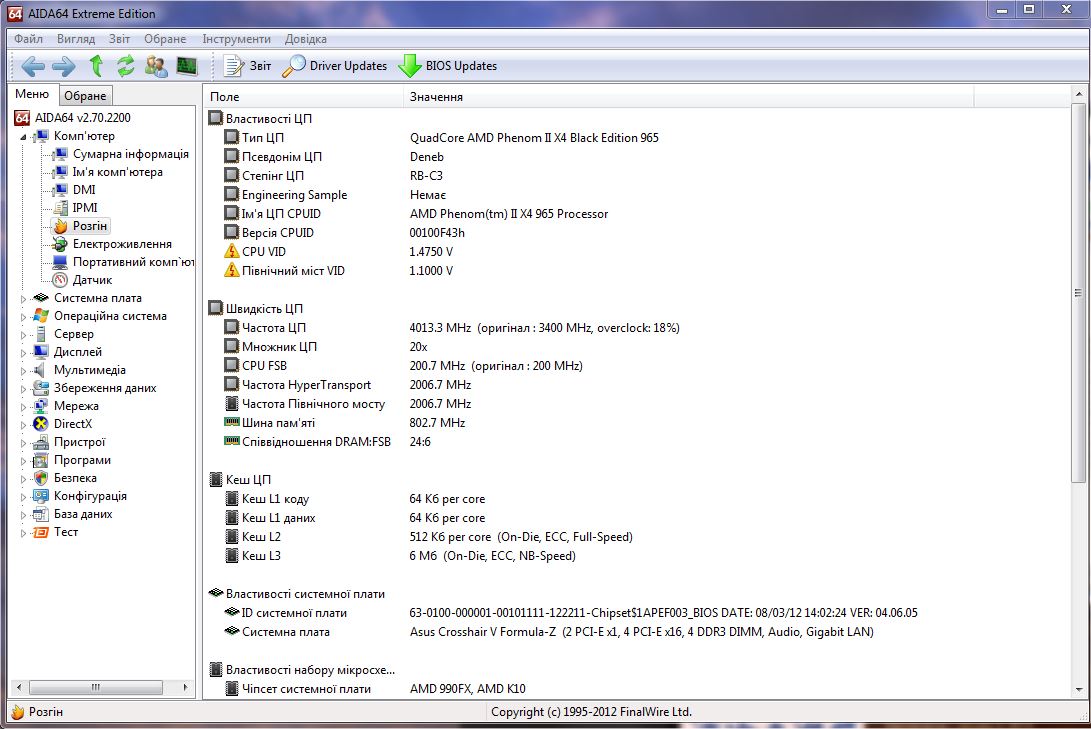
Task: Go back with the left arrow icon
Action: tap(33, 66)
